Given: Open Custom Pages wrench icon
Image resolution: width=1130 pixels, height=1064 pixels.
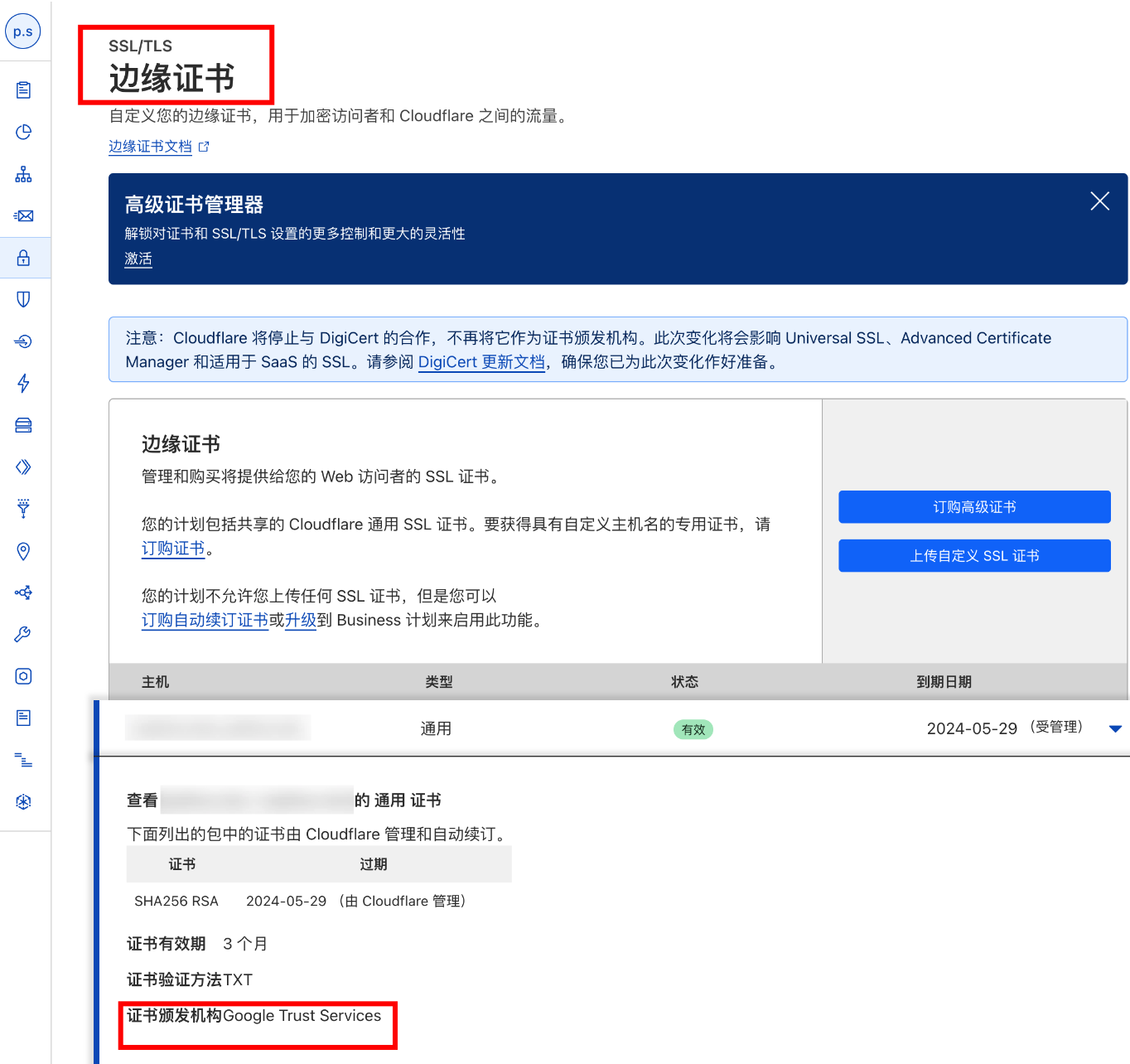Looking at the screenshot, I should pos(23,635).
